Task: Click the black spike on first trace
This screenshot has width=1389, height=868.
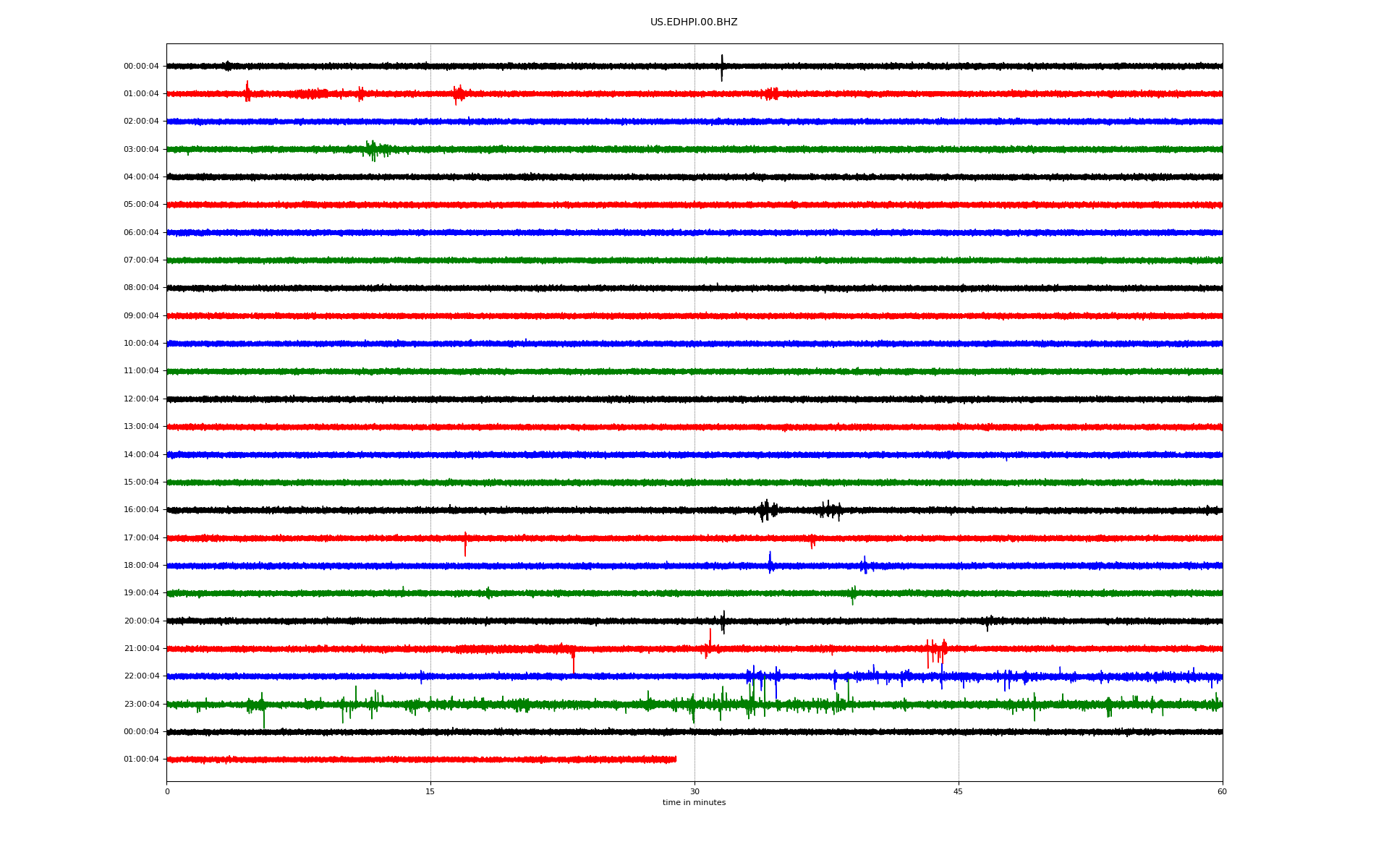Action: [x=721, y=67]
